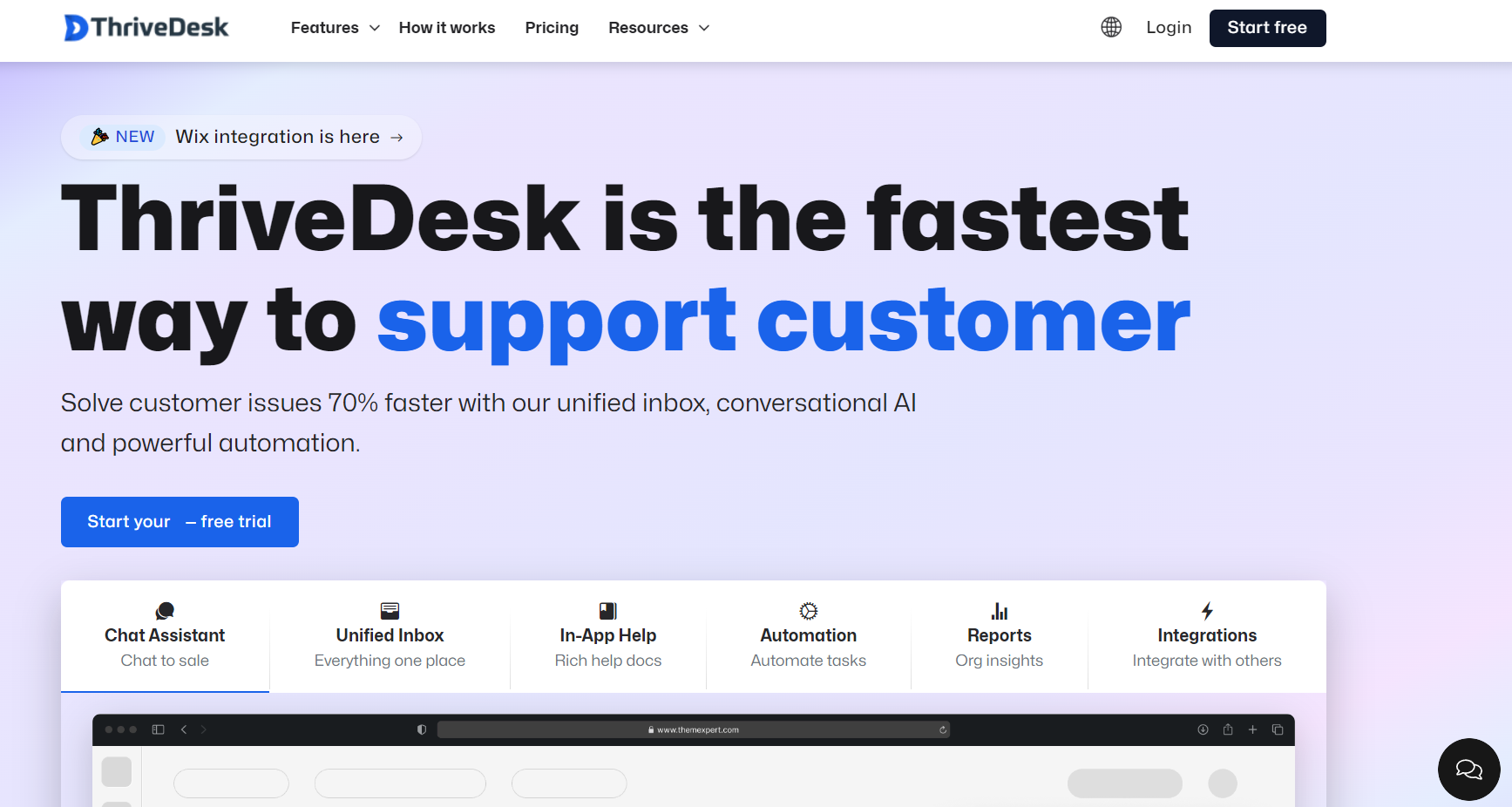
Task: Click the Reports bar chart icon
Action: click(1000, 611)
